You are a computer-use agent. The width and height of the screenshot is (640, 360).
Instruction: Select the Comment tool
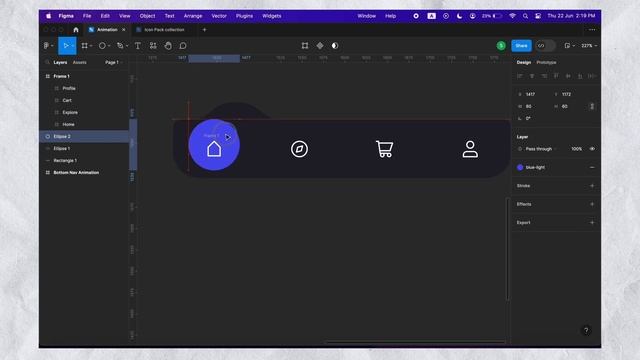pyautogui.click(x=183, y=46)
